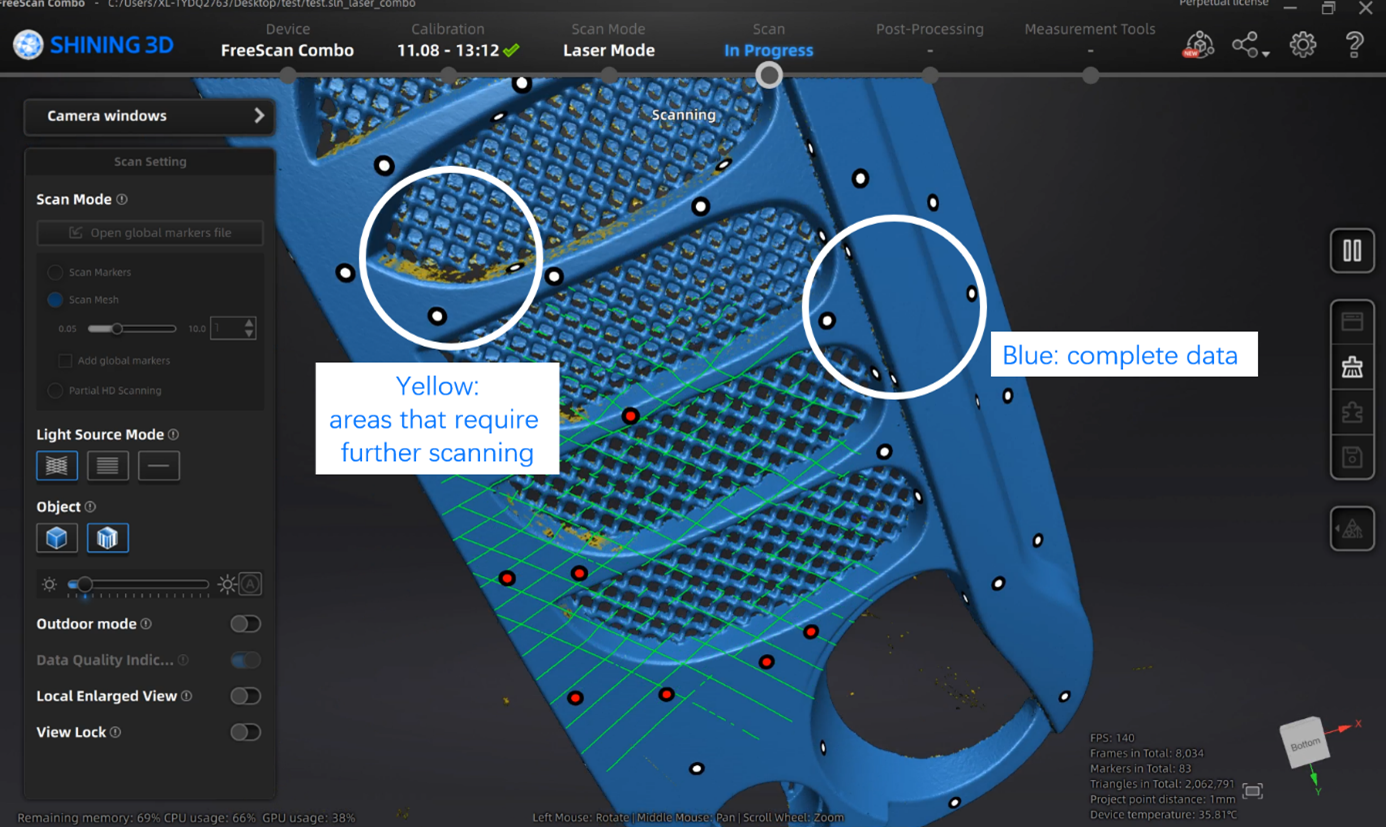Click the dim sun brightness icon

pyautogui.click(x=49, y=585)
